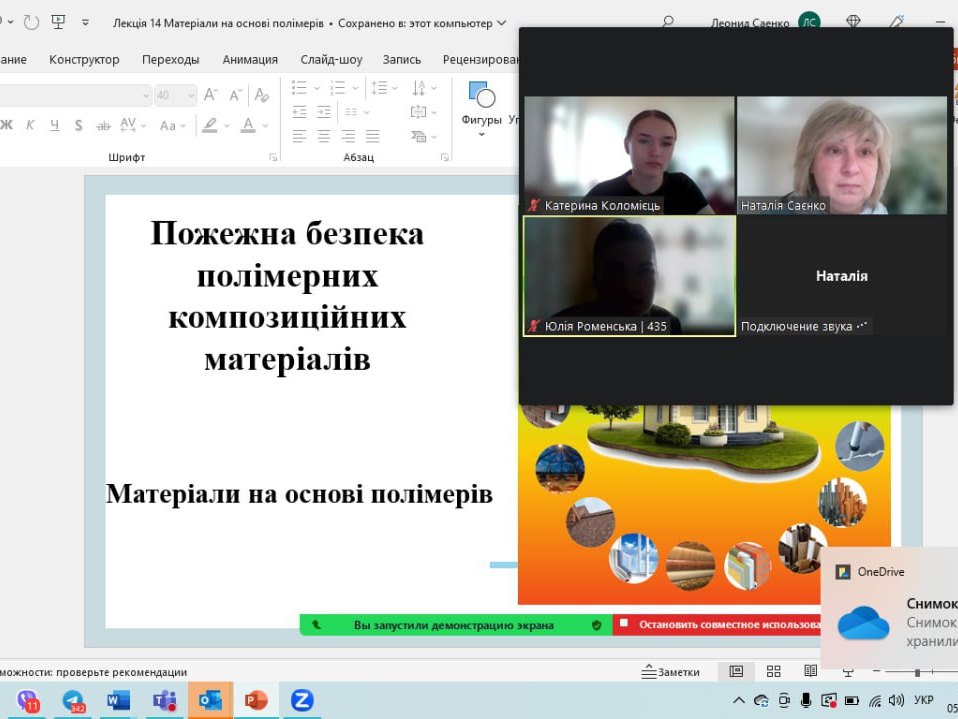The width and height of the screenshot is (958, 719).
Task: Click the Clear Formatting icon
Action: [261, 95]
